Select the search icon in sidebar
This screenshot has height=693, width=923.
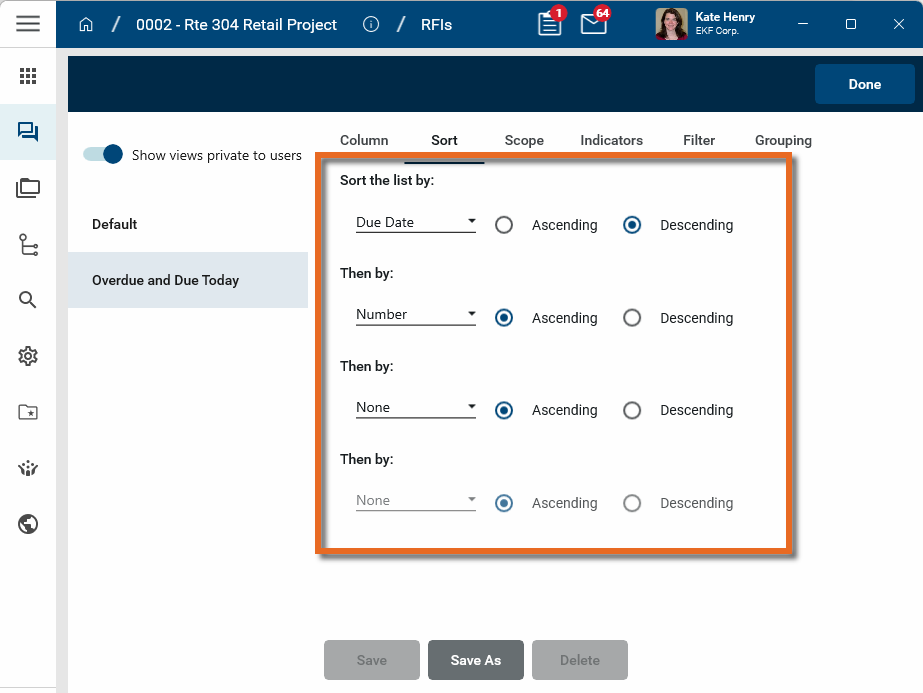pos(28,300)
